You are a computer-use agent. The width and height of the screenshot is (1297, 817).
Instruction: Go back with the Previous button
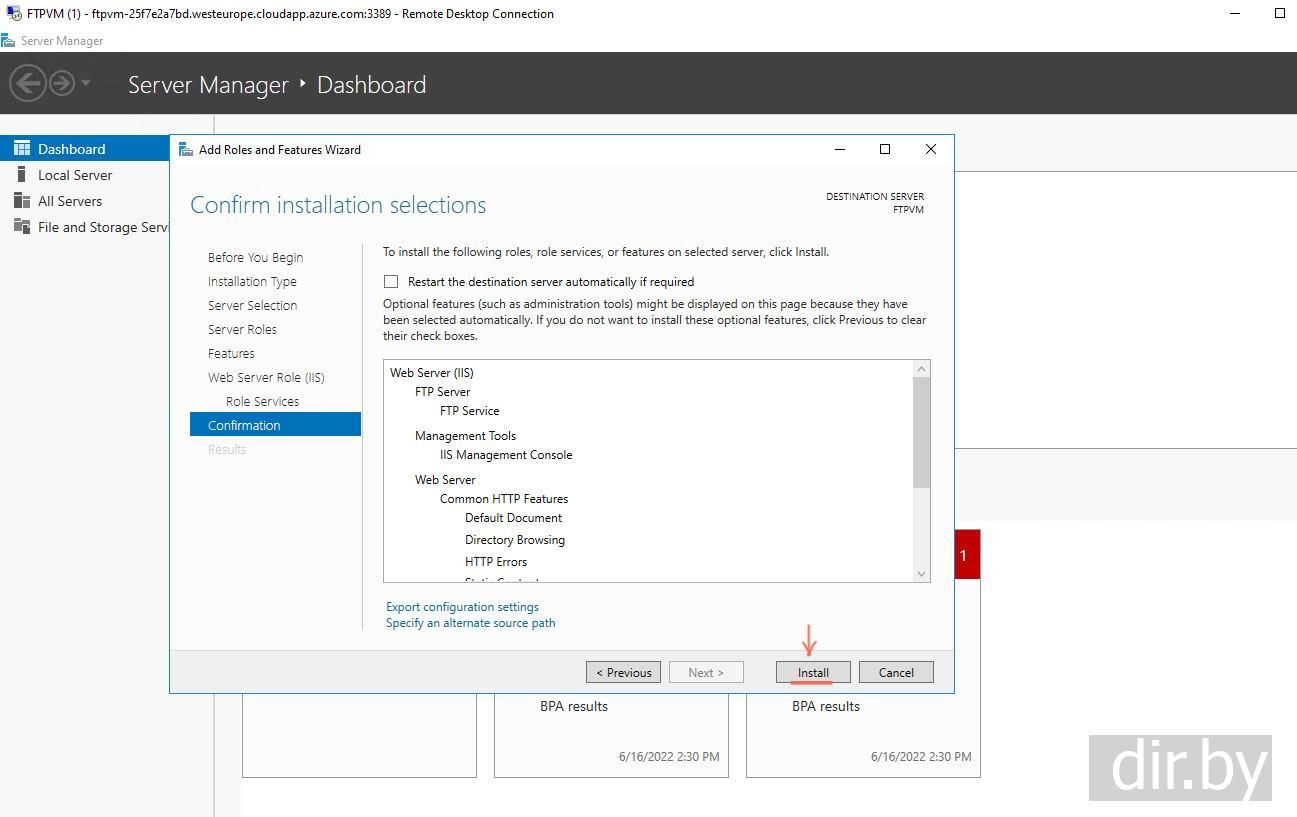[x=623, y=672]
